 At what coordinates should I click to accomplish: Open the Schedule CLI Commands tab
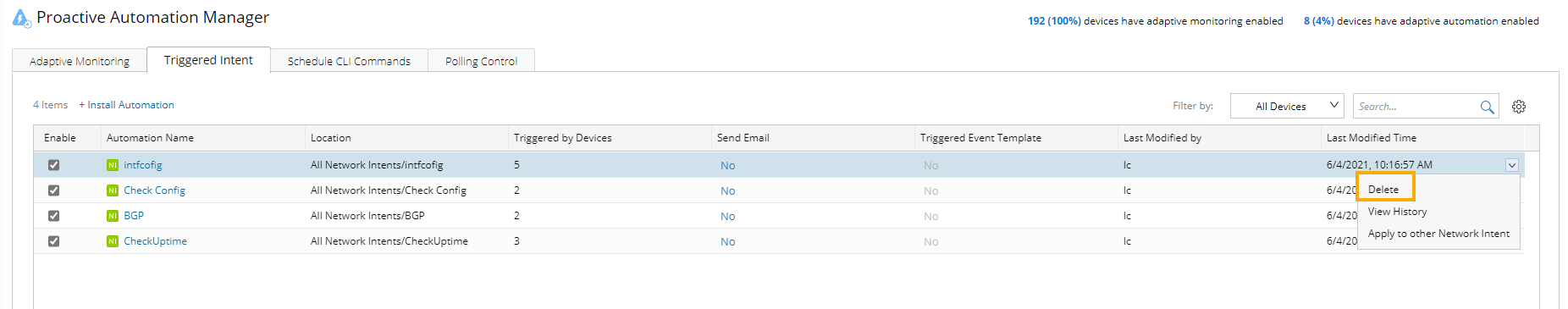click(349, 61)
